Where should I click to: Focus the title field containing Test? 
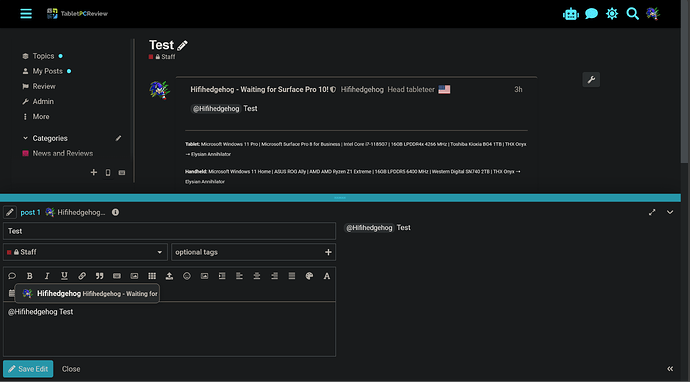169,231
